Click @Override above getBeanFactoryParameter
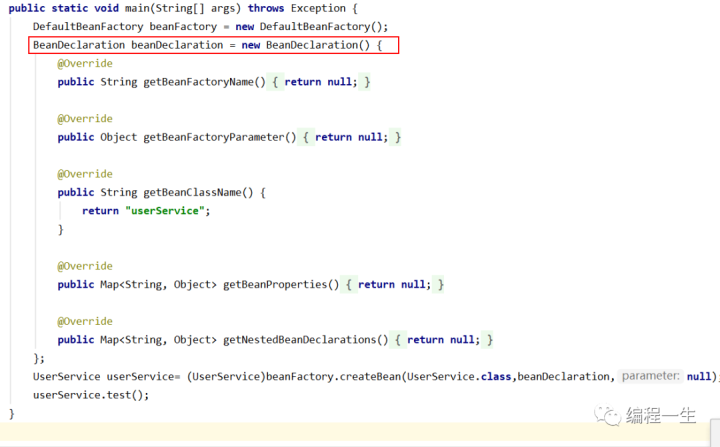720x447 pixels. (x=85, y=119)
